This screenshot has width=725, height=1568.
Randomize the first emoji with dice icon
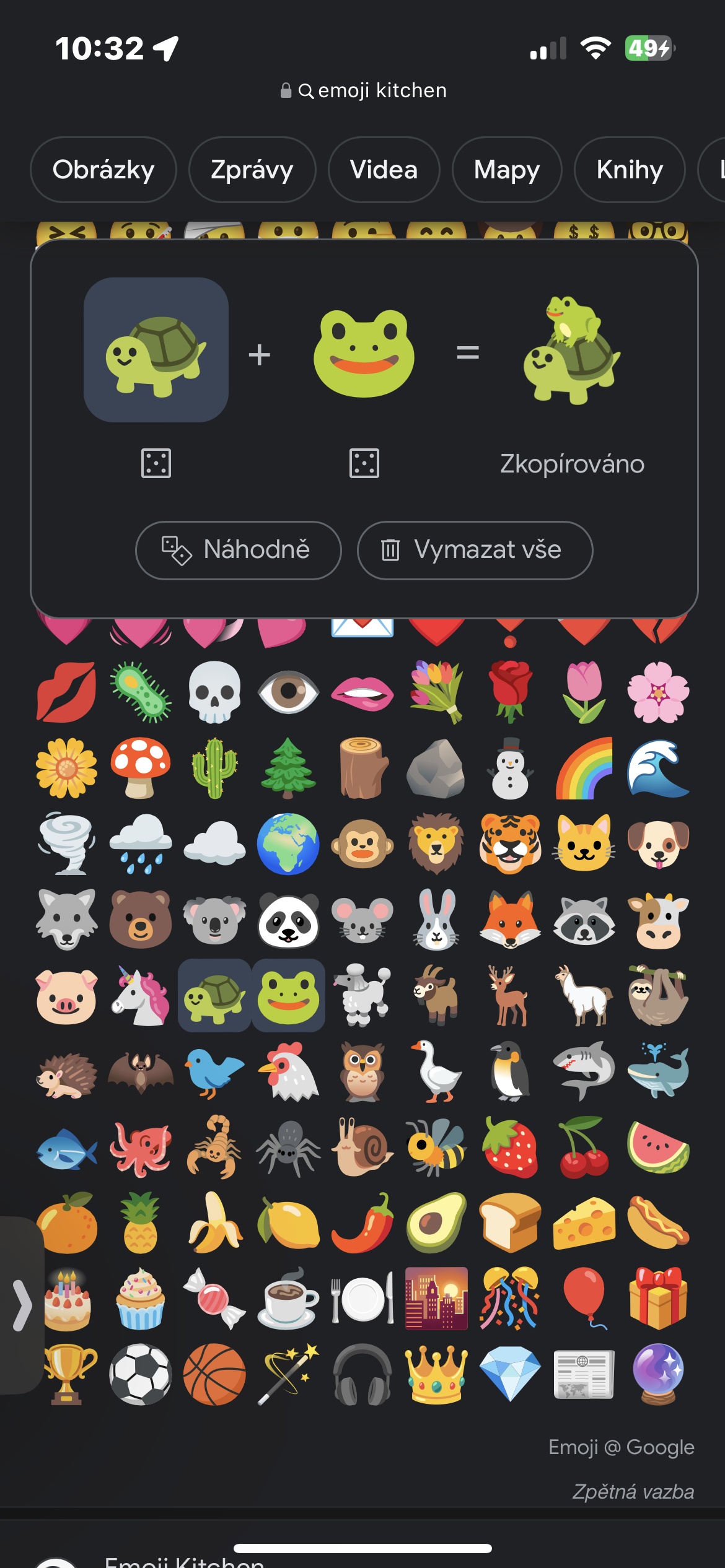pyautogui.click(x=156, y=463)
